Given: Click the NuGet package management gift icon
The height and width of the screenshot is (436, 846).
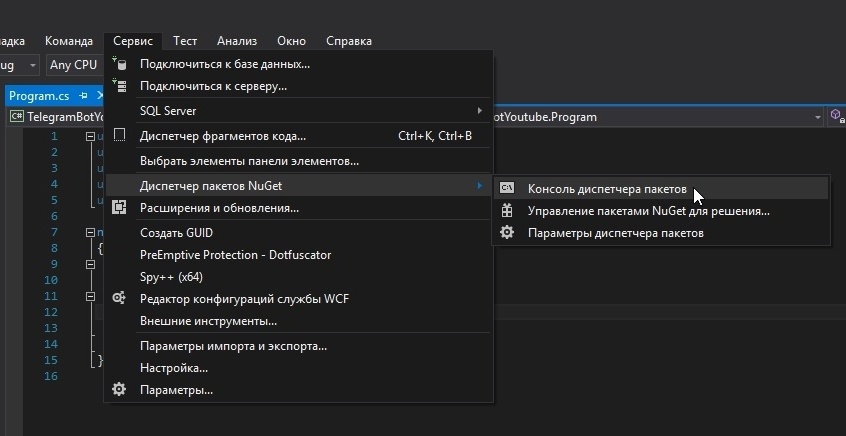Looking at the screenshot, I should (x=507, y=210).
